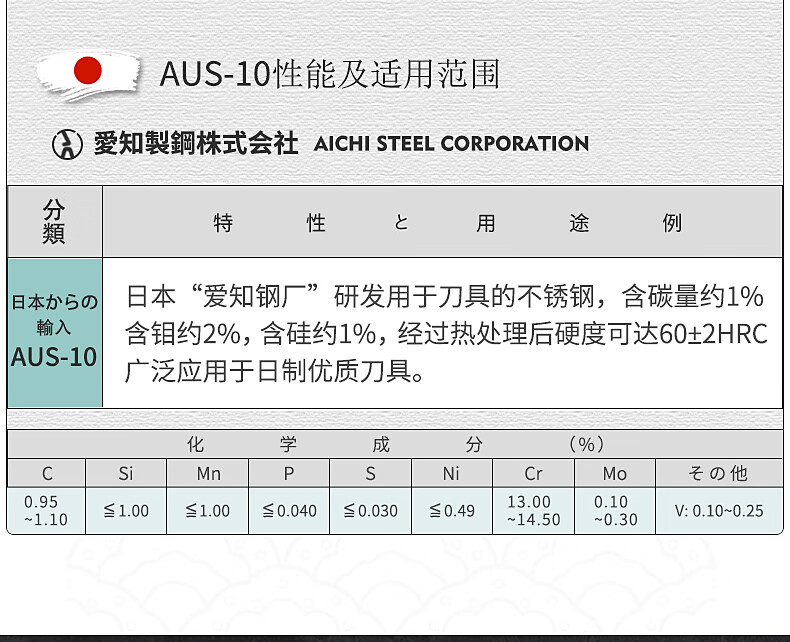Click the Aichi Steel circular logo
790x642 pixels.
coord(67,144)
